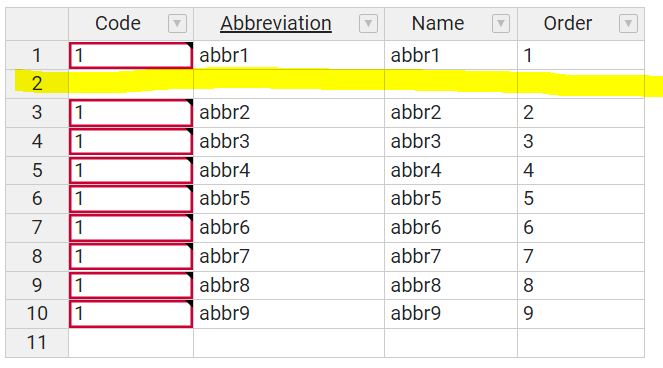Screen dimensions: 663x368
Task: Click the Code cell in row 1
Action: [131, 55]
